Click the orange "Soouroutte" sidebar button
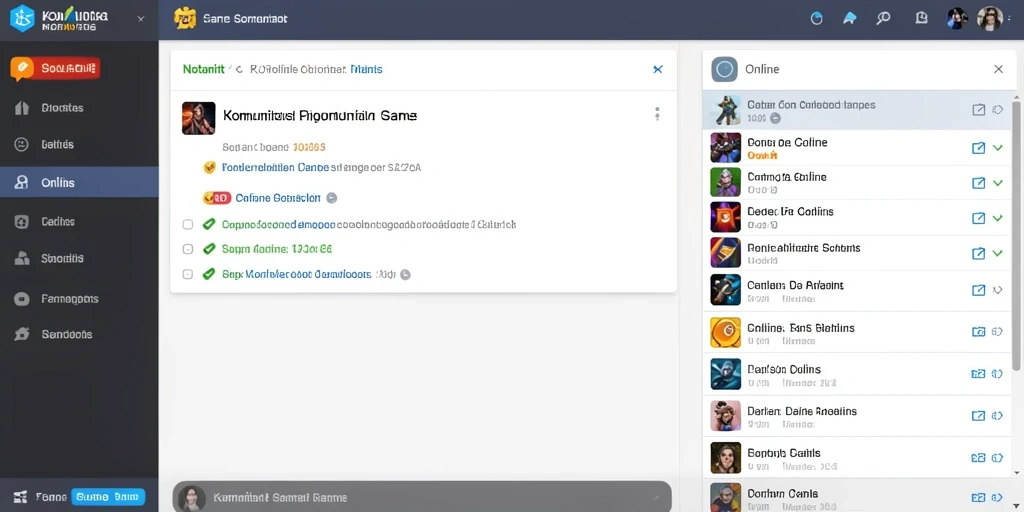Screen dimensions: 1024x512 (56, 68)
